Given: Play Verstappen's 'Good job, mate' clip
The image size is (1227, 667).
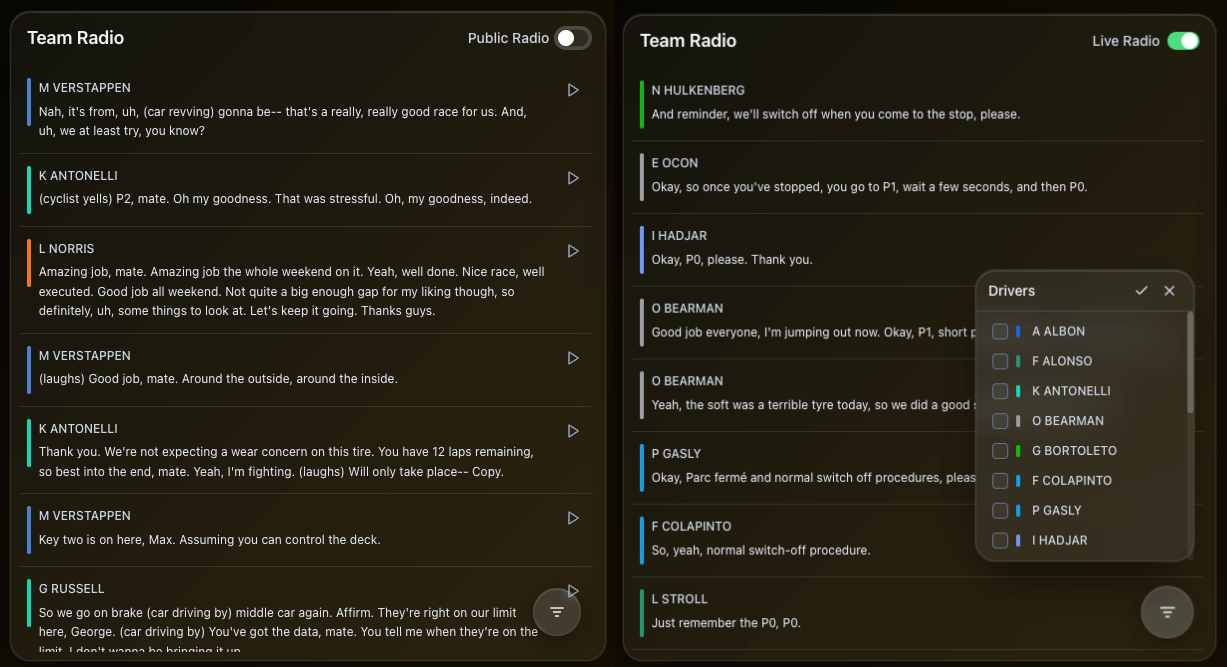Looking at the screenshot, I should point(573,358).
